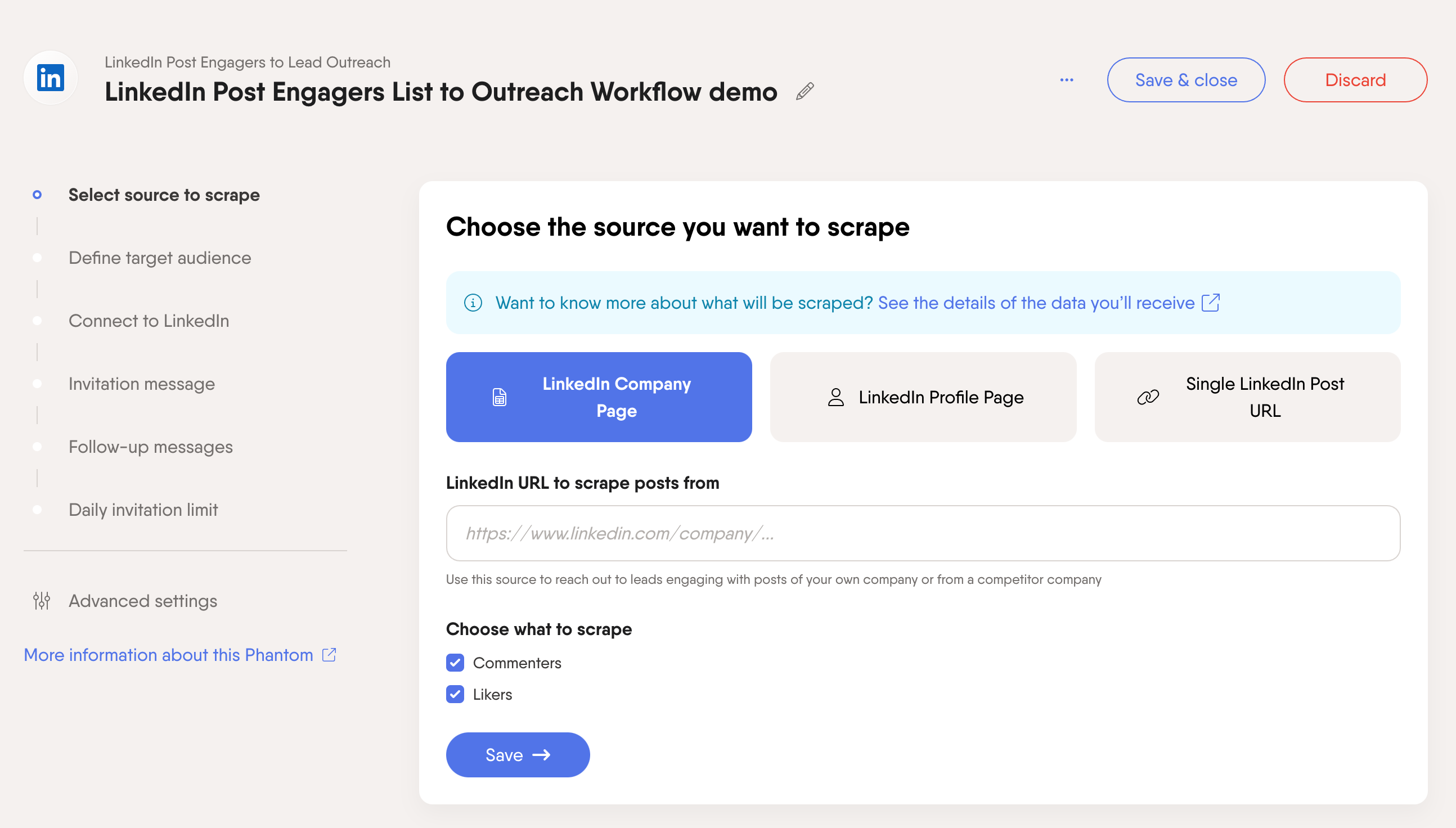Select the LinkedIn Company Page source

point(599,397)
